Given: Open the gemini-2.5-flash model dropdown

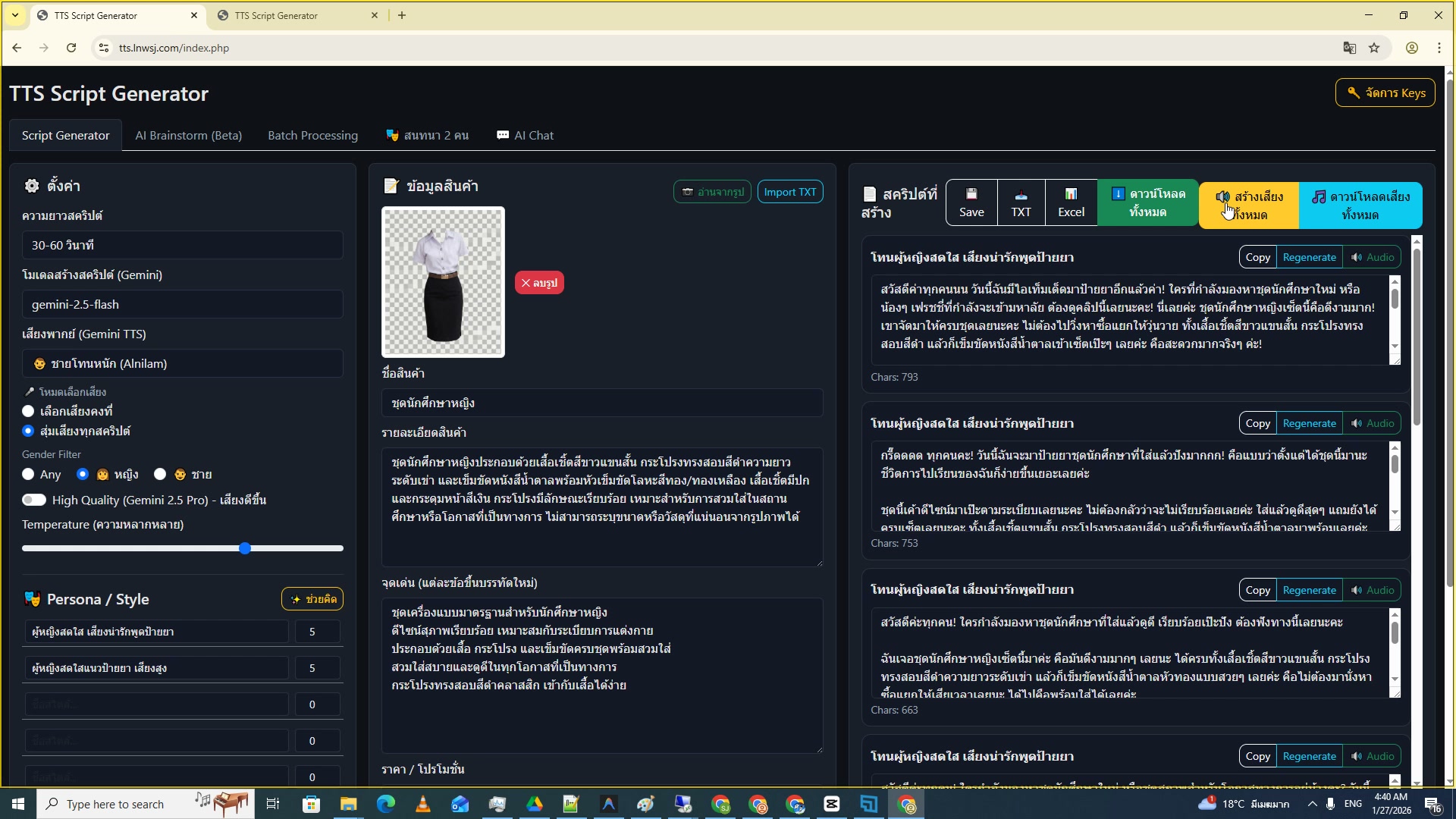Looking at the screenshot, I should click(x=182, y=304).
